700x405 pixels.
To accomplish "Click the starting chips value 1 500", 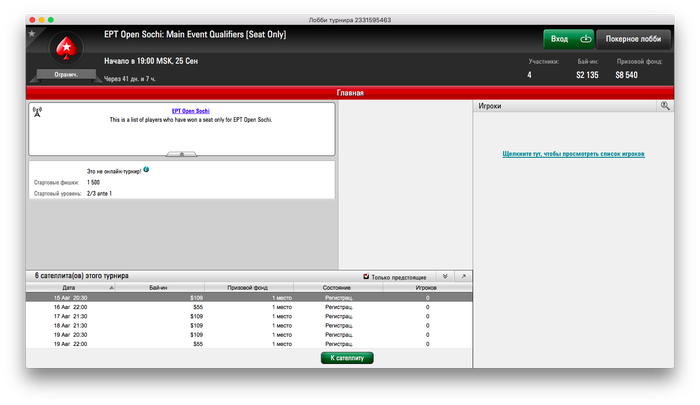I will pos(93,182).
